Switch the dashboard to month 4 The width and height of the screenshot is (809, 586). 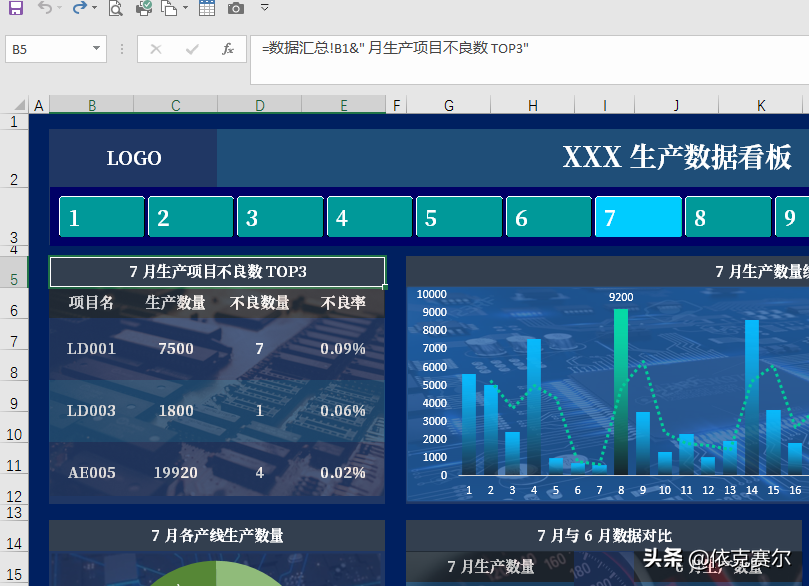pyautogui.click(x=370, y=217)
